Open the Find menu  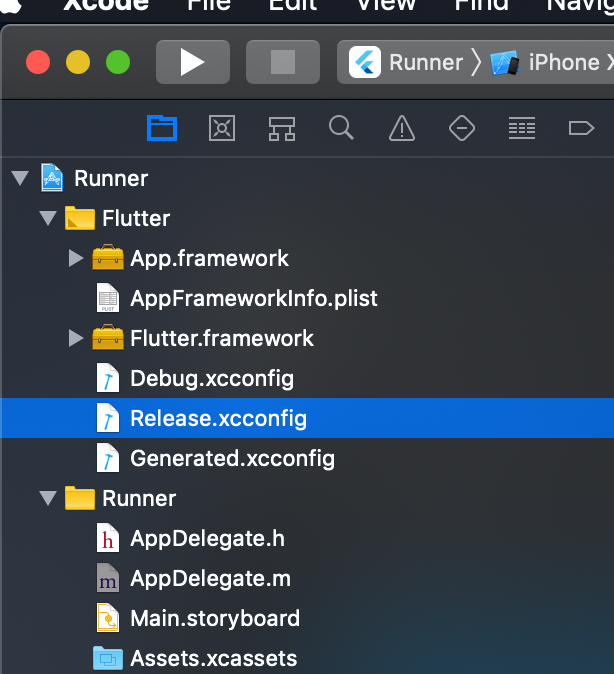click(x=481, y=5)
